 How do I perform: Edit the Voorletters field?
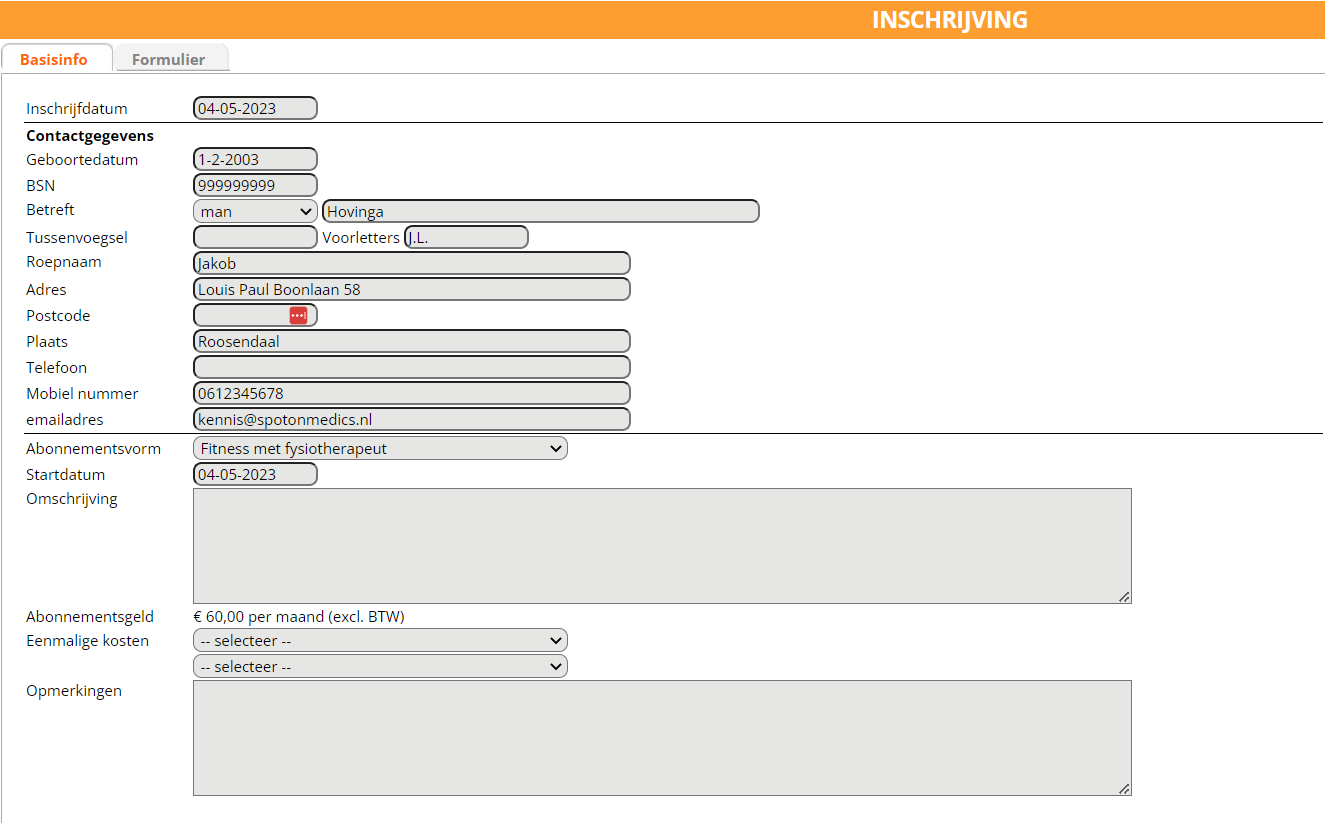pyautogui.click(x=466, y=237)
